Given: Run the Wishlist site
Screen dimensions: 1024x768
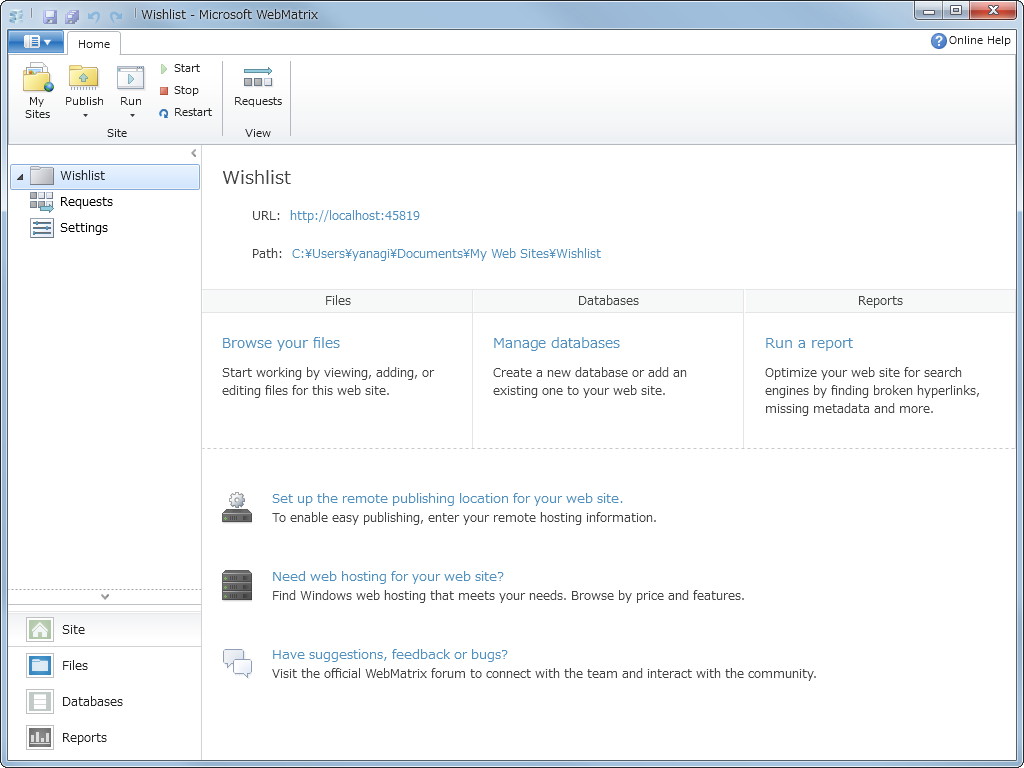Looking at the screenshot, I should coord(130,80).
